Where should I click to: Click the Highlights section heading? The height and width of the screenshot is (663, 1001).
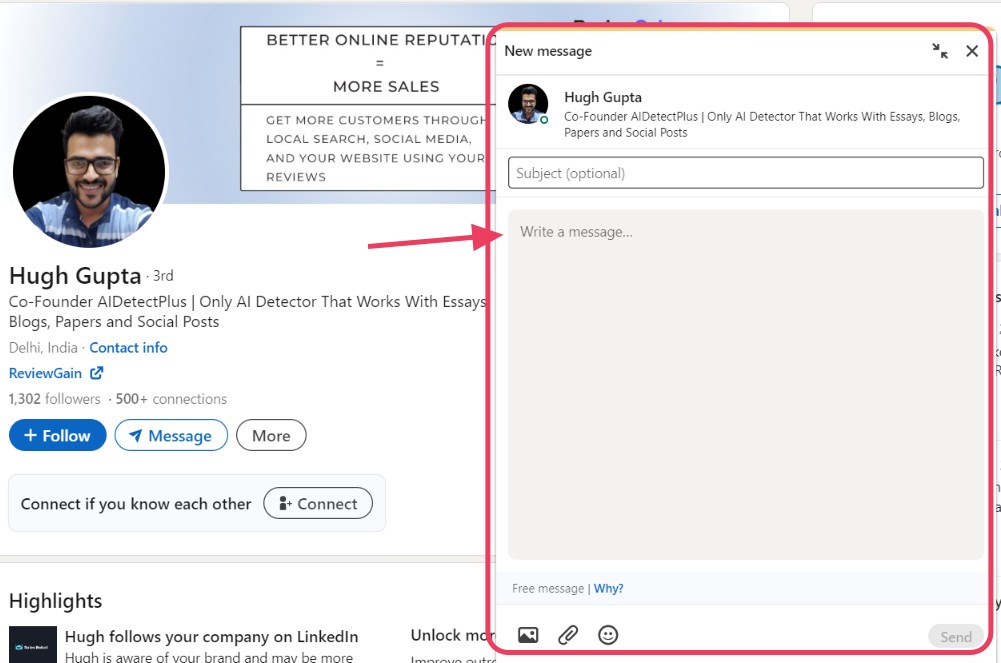[x=56, y=600]
